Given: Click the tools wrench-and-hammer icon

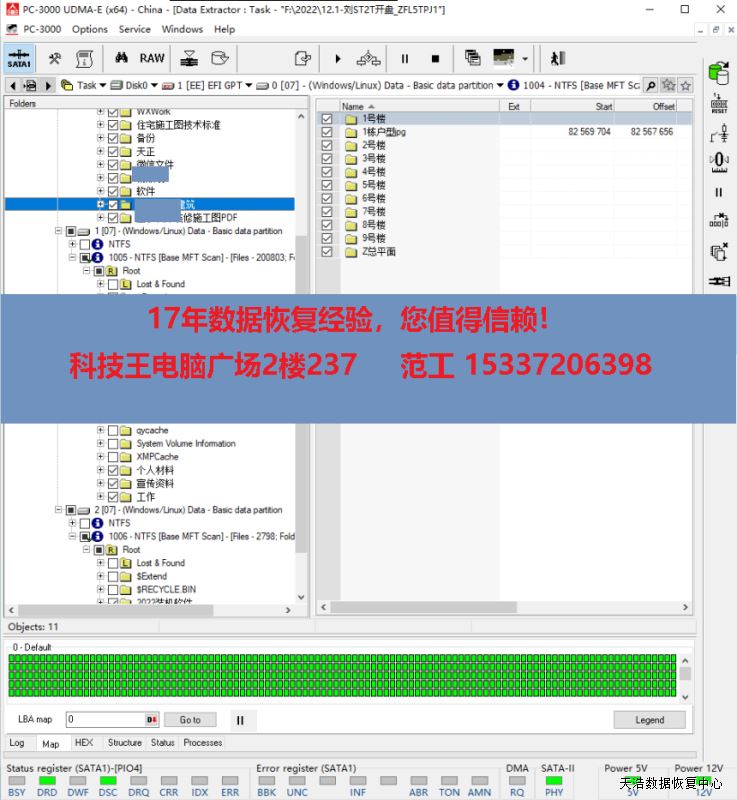Looking at the screenshot, I should pyautogui.click(x=55, y=58).
